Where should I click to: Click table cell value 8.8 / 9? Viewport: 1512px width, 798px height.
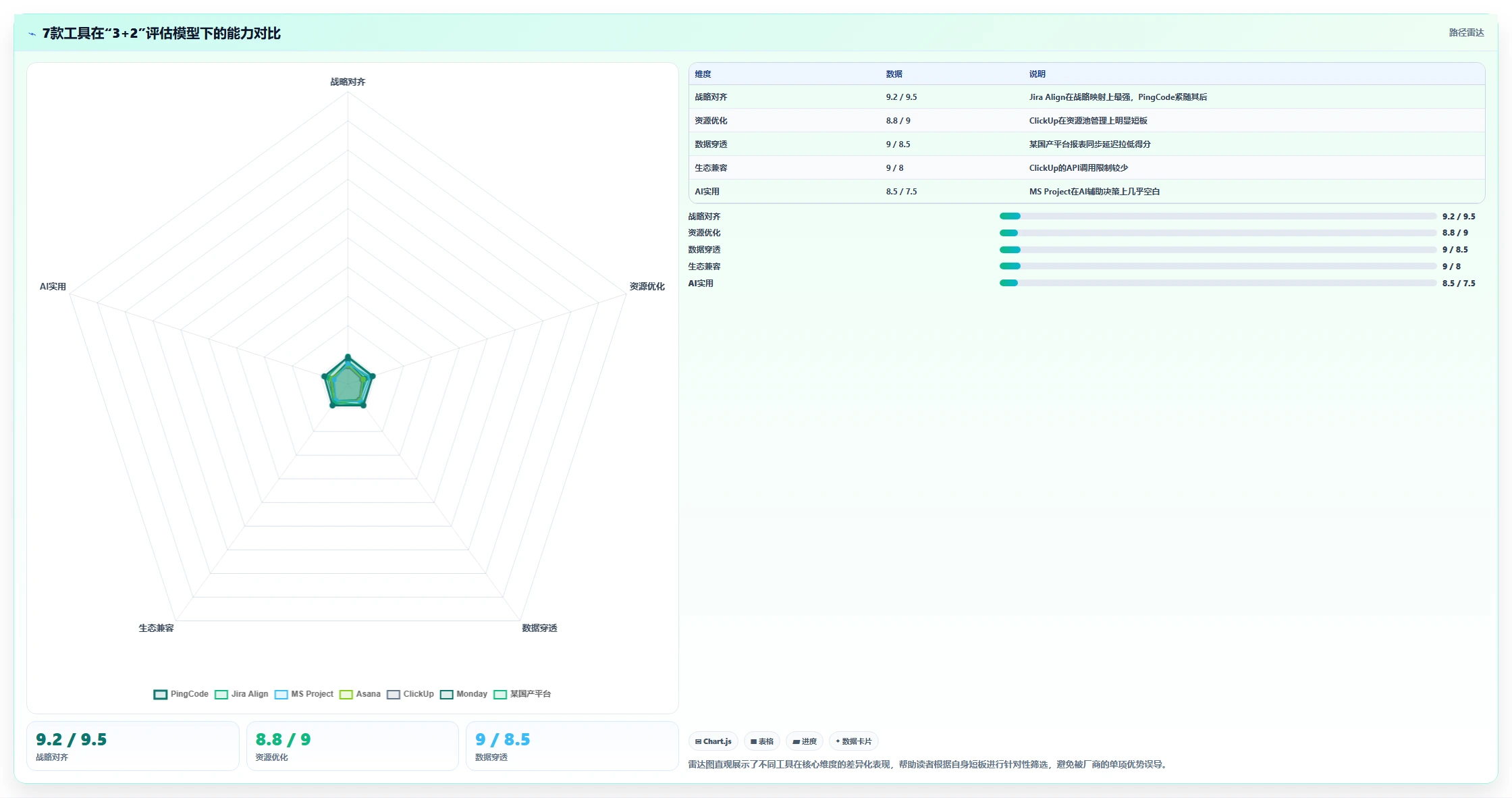click(x=898, y=121)
